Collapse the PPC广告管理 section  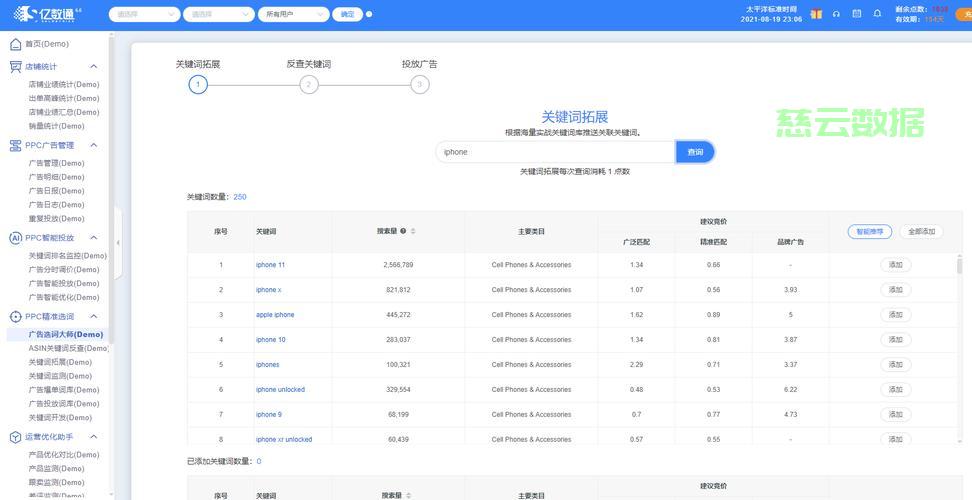tap(94, 145)
